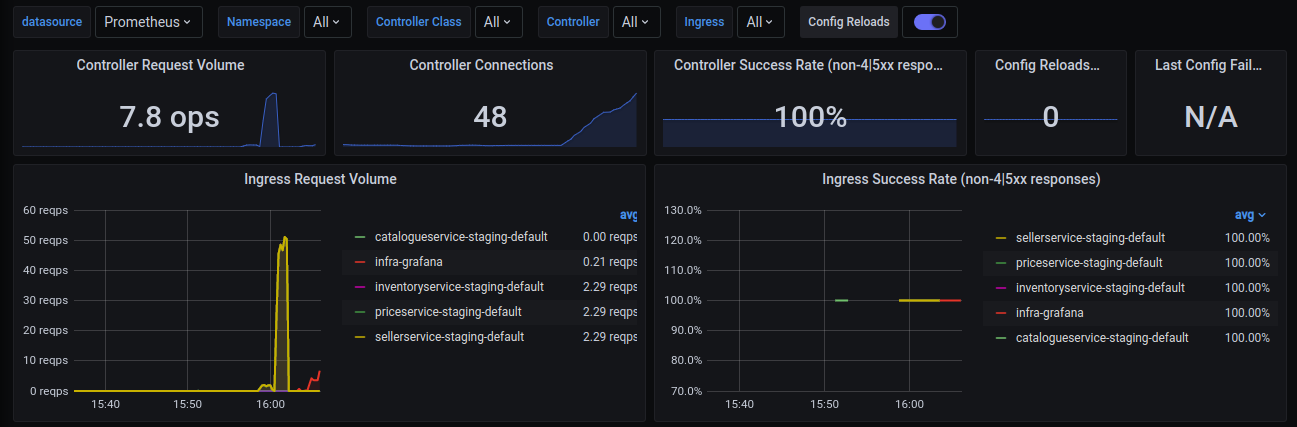Open Controller Request Volume panel title menu
The image size is (1297, 427).
tap(160, 65)
